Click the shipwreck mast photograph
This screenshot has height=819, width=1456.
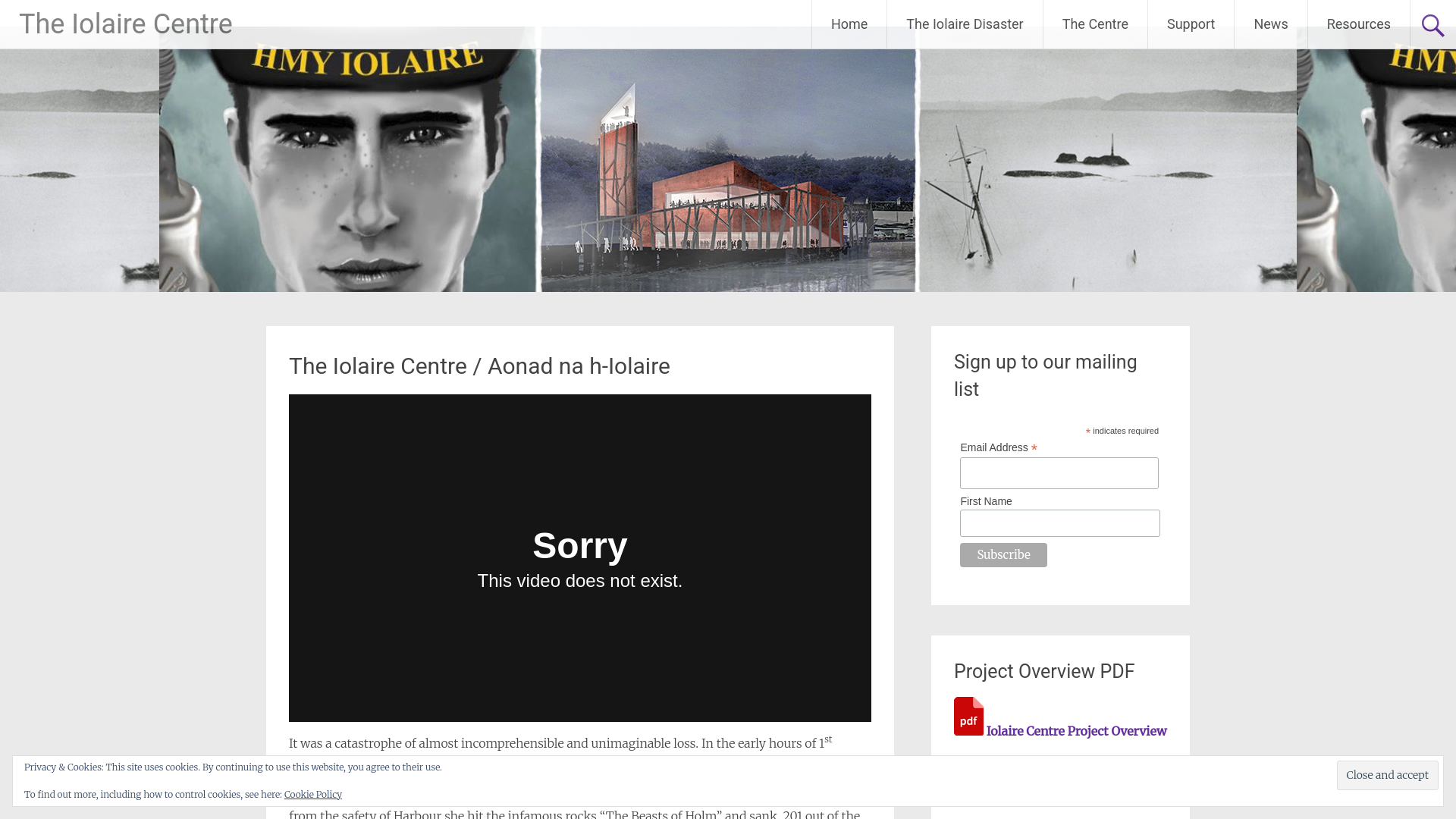(1107, 171)
